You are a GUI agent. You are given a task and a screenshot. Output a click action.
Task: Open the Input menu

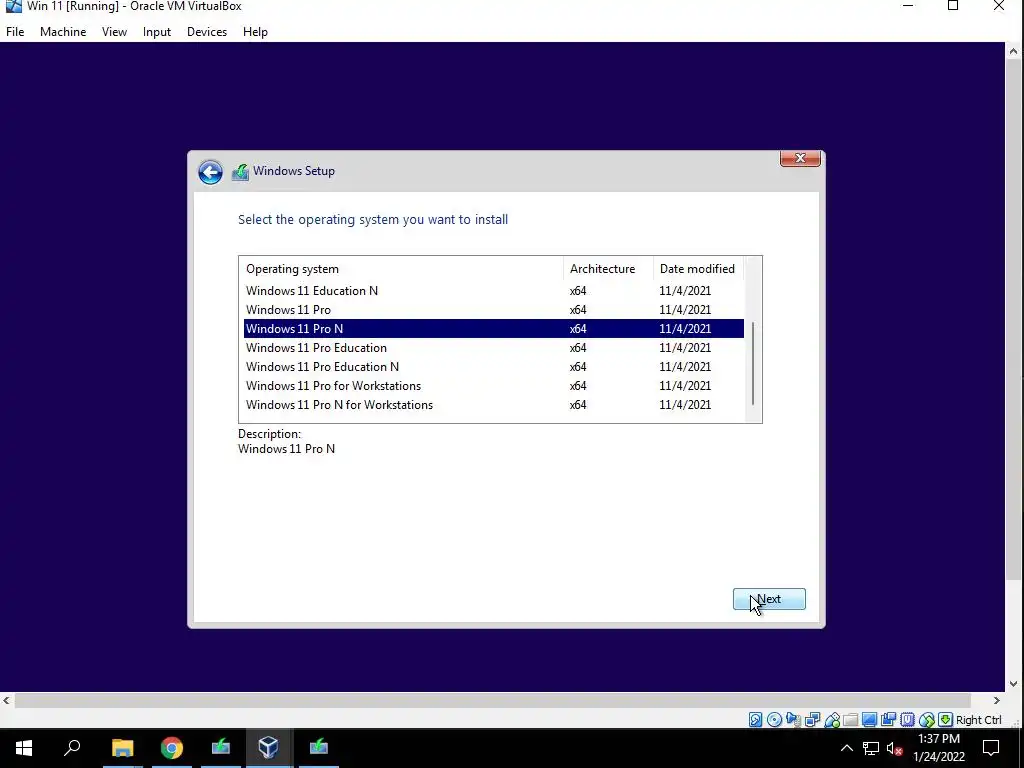[157, 31]
